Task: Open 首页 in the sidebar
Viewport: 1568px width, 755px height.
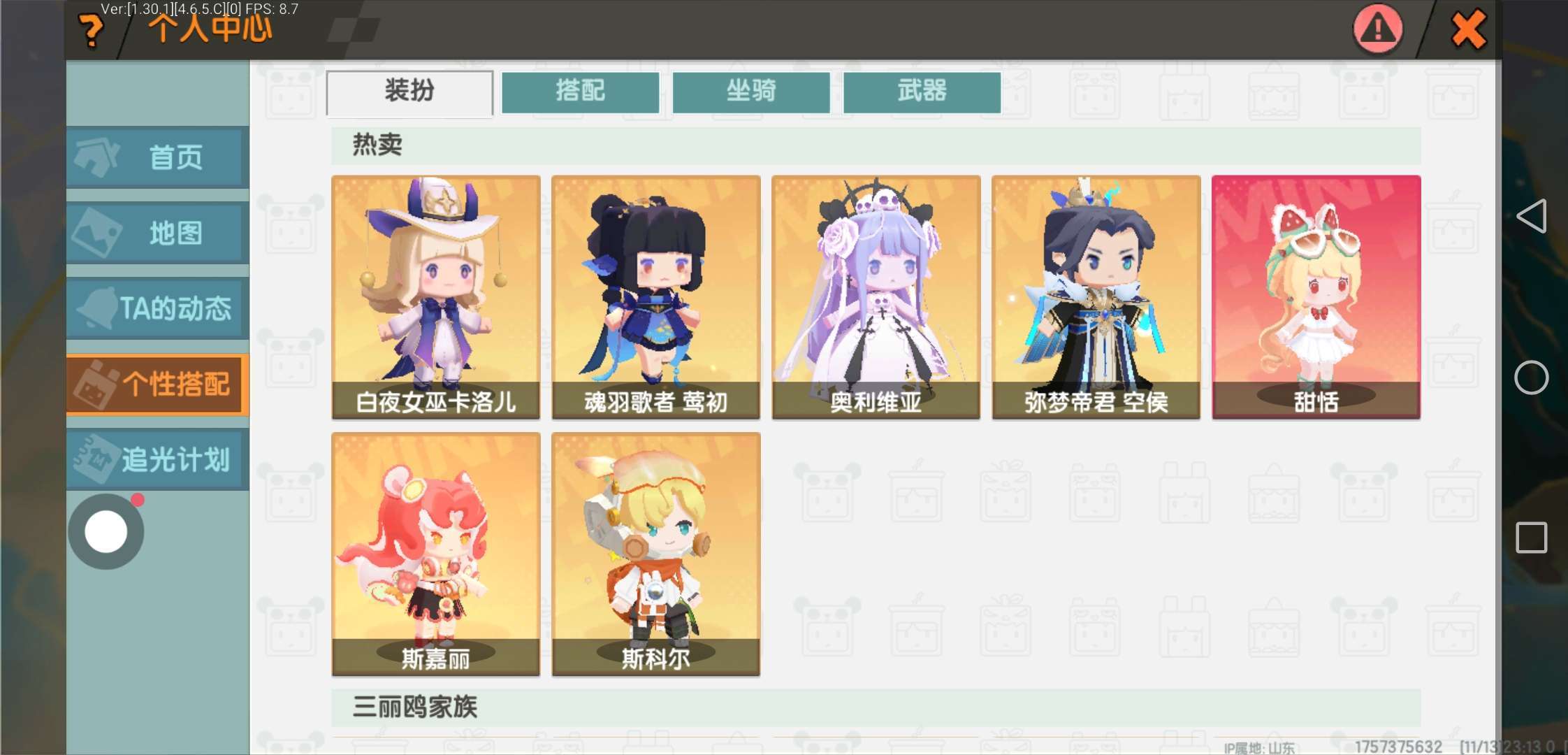Action: 158,157
